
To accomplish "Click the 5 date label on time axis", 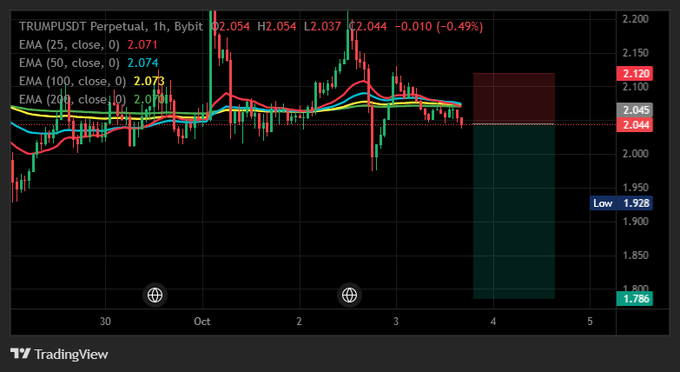I will (590, 321).
